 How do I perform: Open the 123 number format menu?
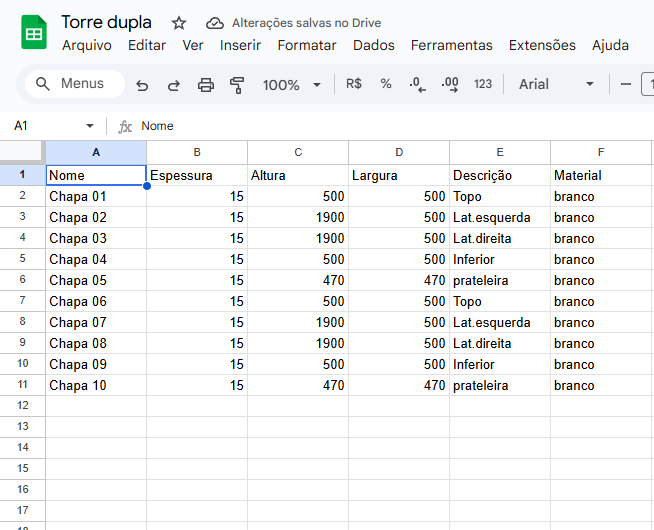[x=483, y=84]
